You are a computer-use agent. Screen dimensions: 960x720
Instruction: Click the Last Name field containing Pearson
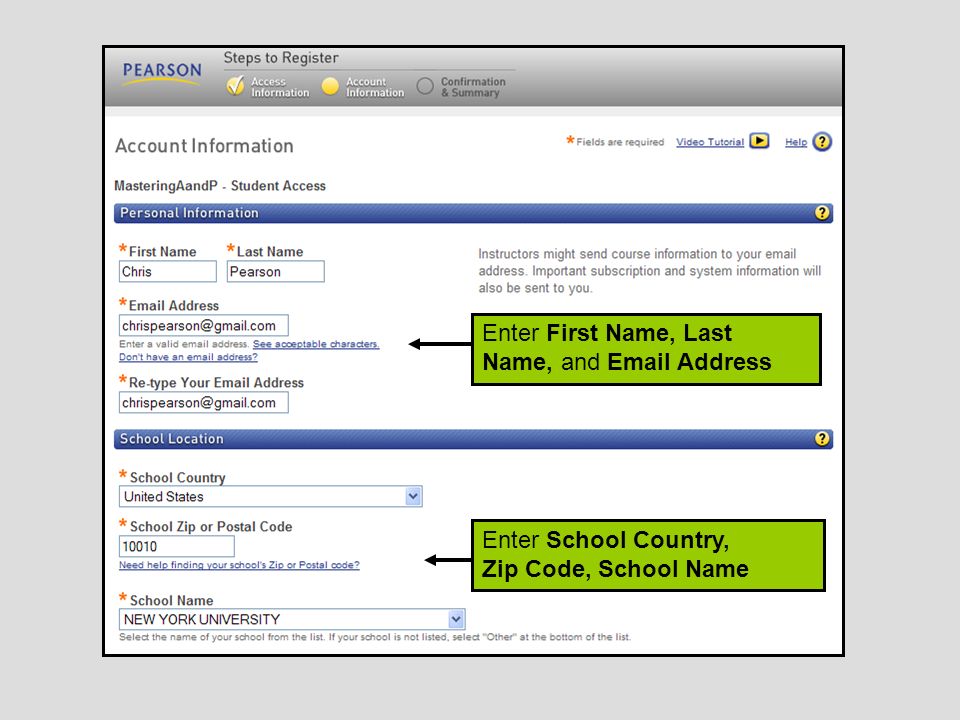(x=276, y=272)
